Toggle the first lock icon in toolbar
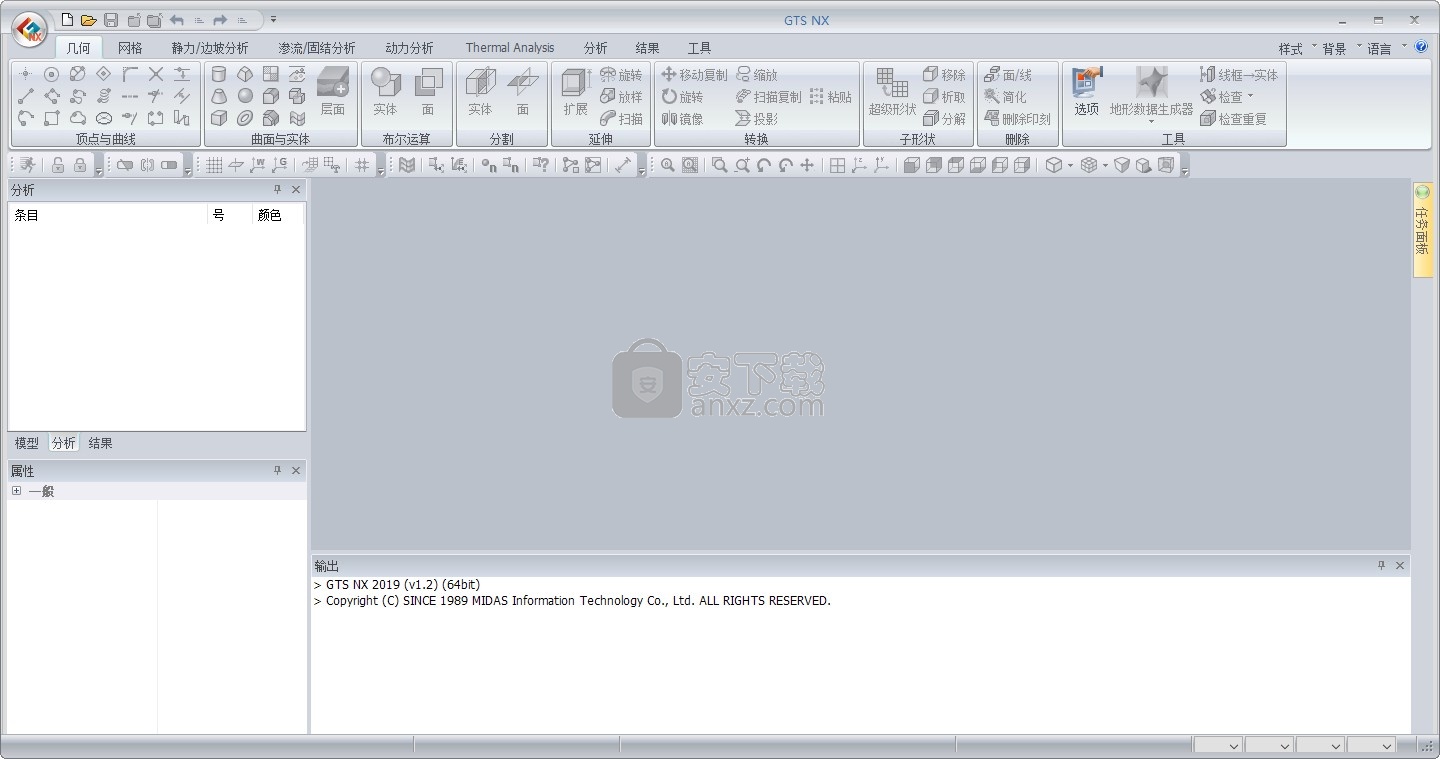 (58, 165)
